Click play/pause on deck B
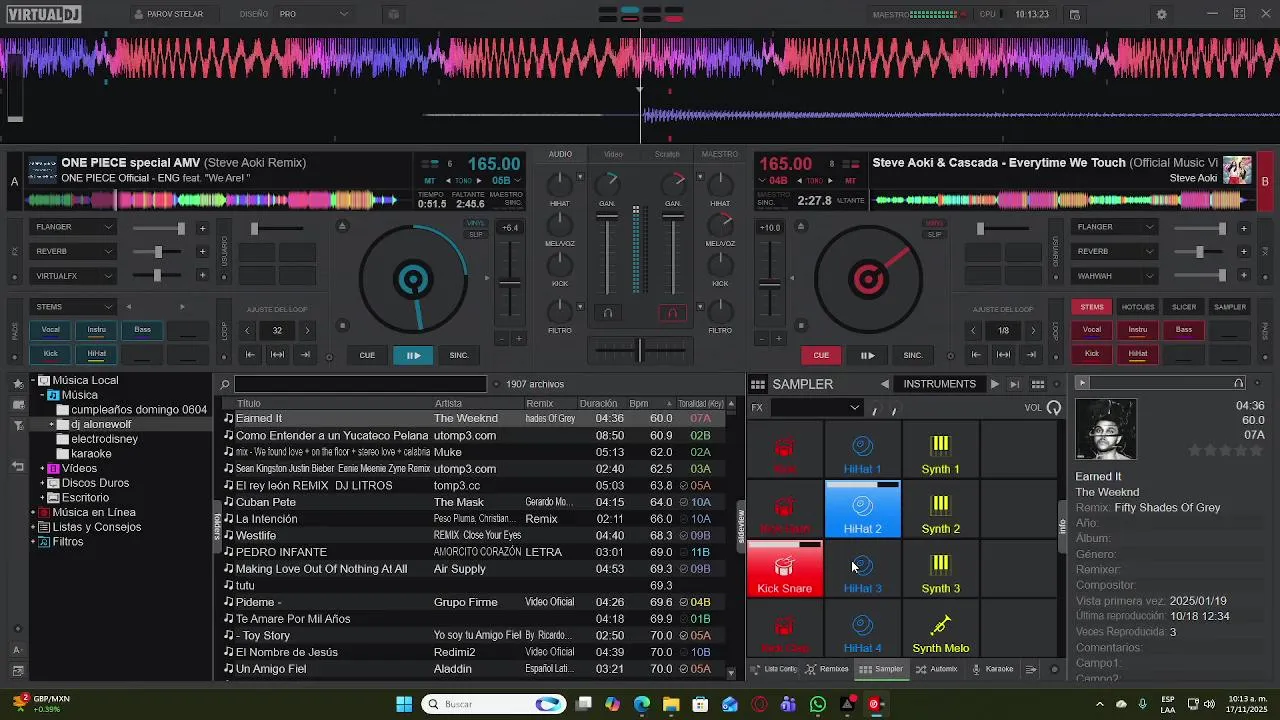 867,355
